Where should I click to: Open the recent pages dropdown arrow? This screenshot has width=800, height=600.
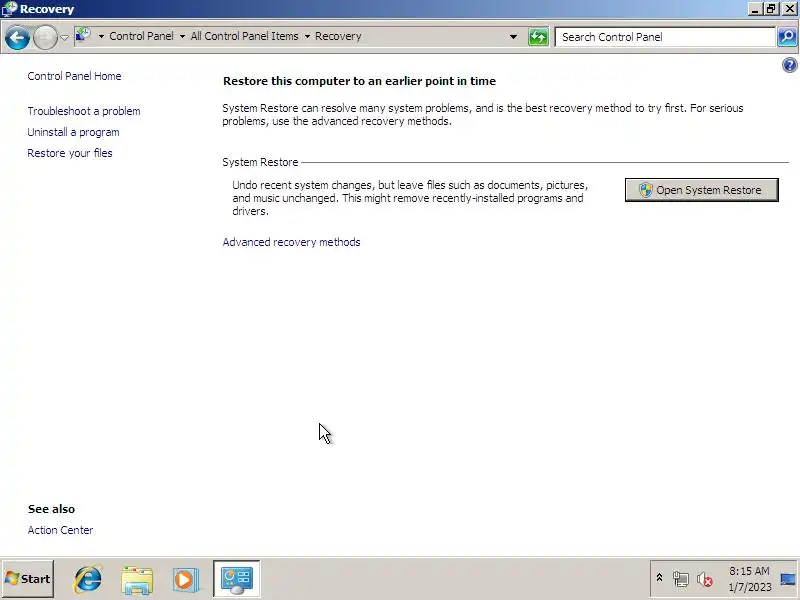64,37
